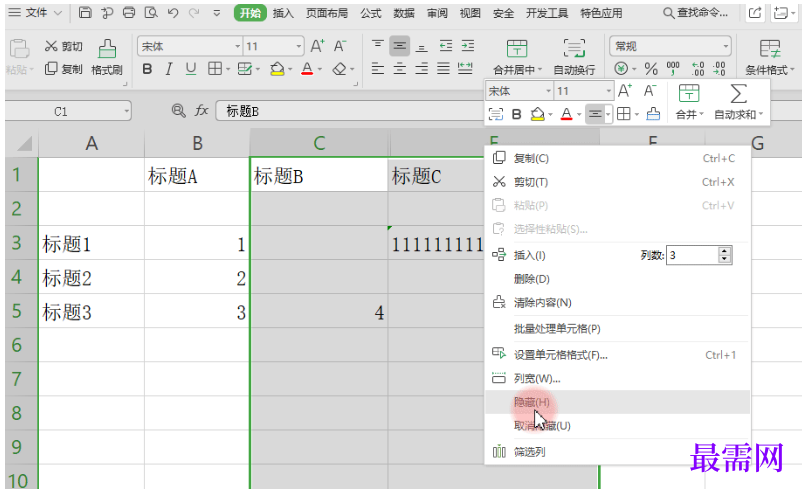Expand the Name Box dropdown showing C1
Screen dimensions: 802x489
[x=126, y=111]
